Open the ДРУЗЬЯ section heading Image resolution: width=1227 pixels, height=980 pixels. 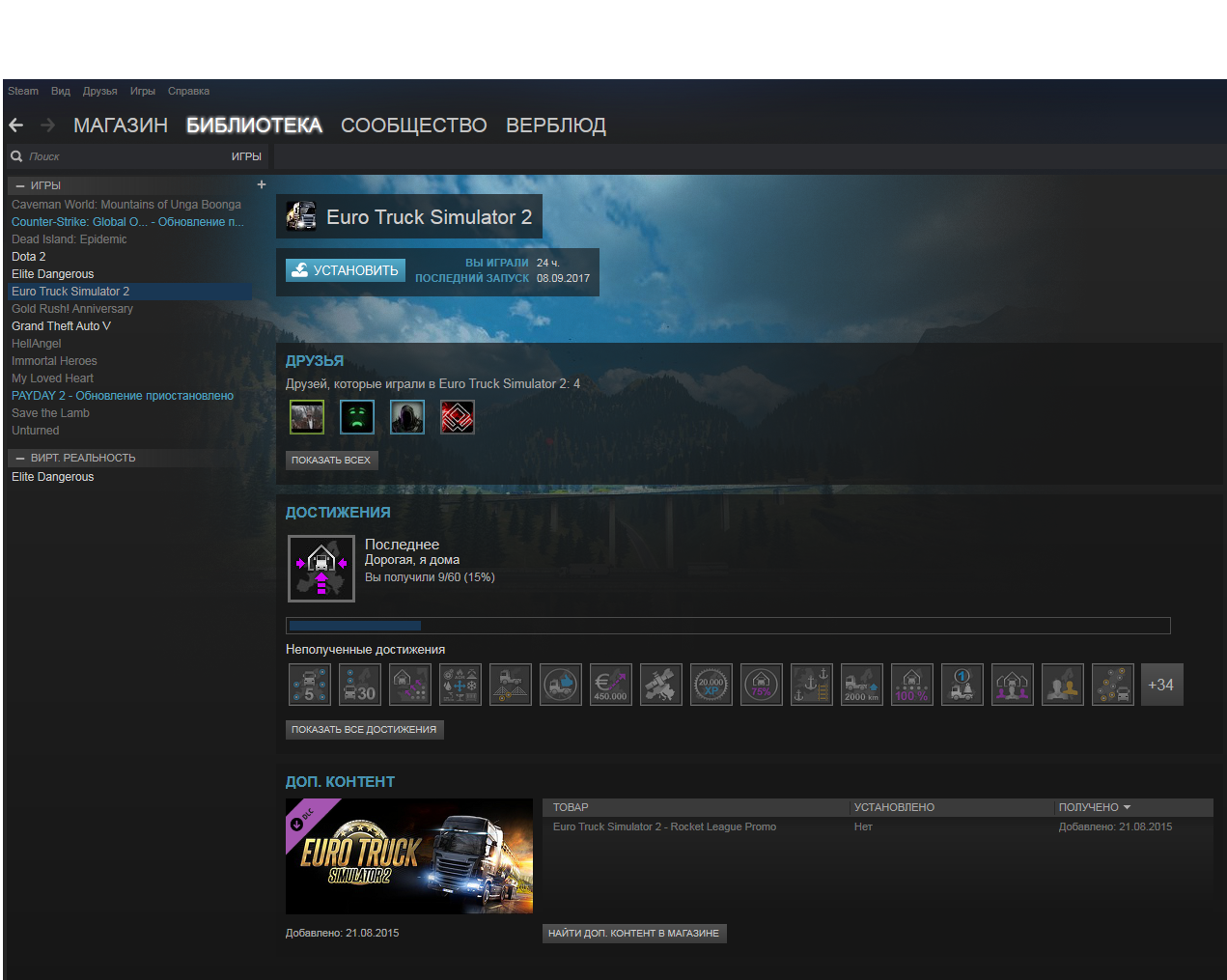315,361
